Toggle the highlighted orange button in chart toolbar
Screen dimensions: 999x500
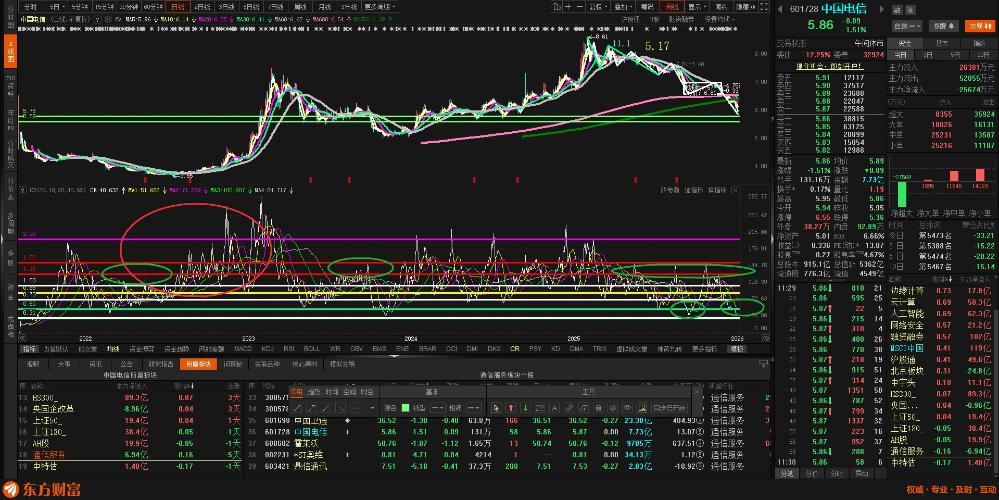[672, 6]
